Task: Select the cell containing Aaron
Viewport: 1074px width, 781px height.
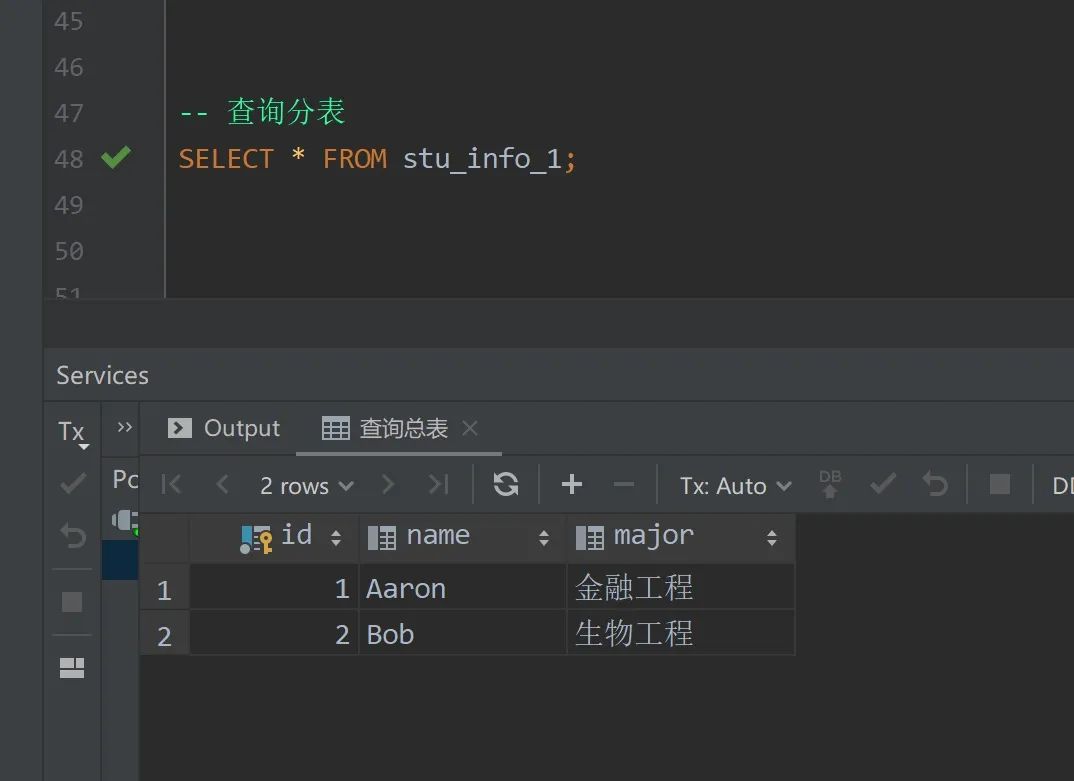Action: pos(463,588)
